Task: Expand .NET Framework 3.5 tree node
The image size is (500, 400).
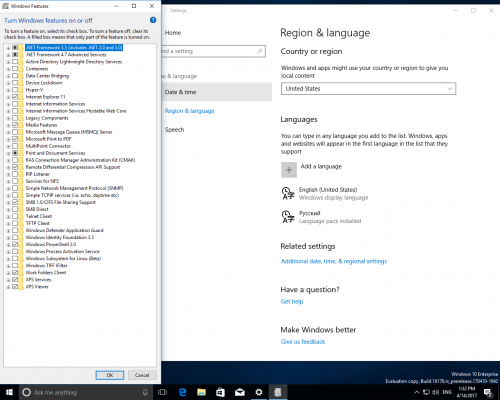Action: (8, 48)
